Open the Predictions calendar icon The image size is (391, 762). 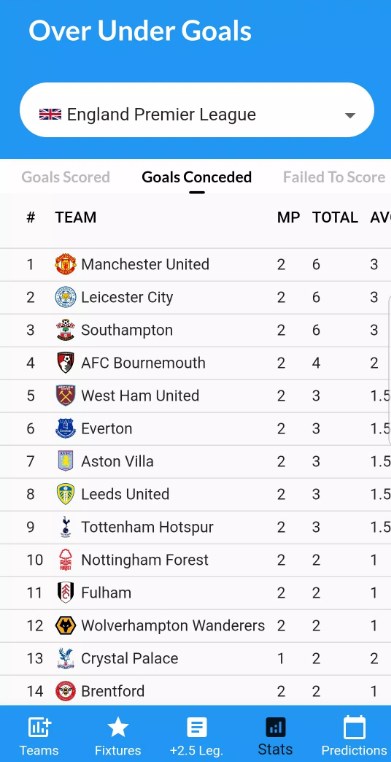[x=354, y=727]
